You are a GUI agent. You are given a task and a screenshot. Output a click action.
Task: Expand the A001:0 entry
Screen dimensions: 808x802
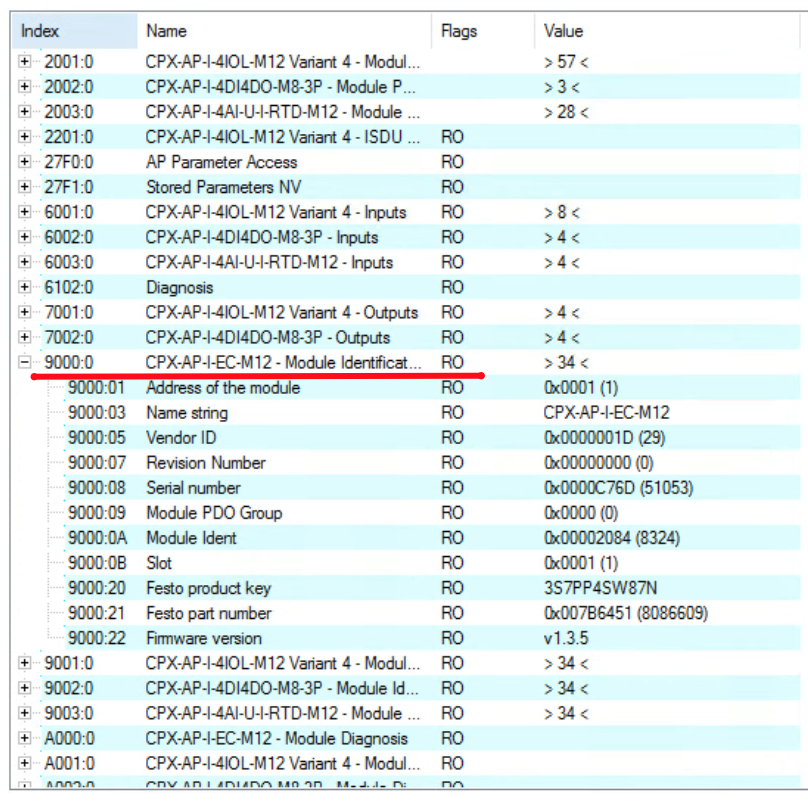24,763
